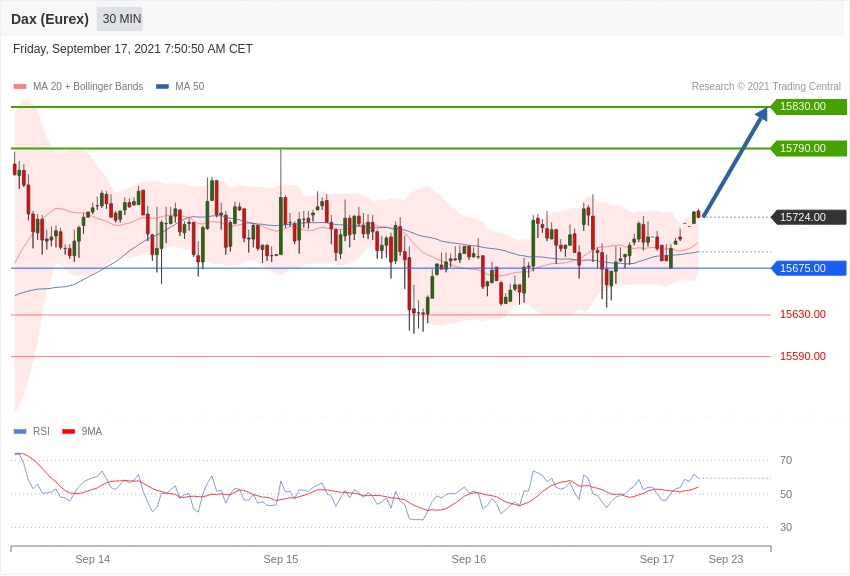Click the 15724.00 current price label
Viewport: 850px width, 576px height.
coord(809,217)
